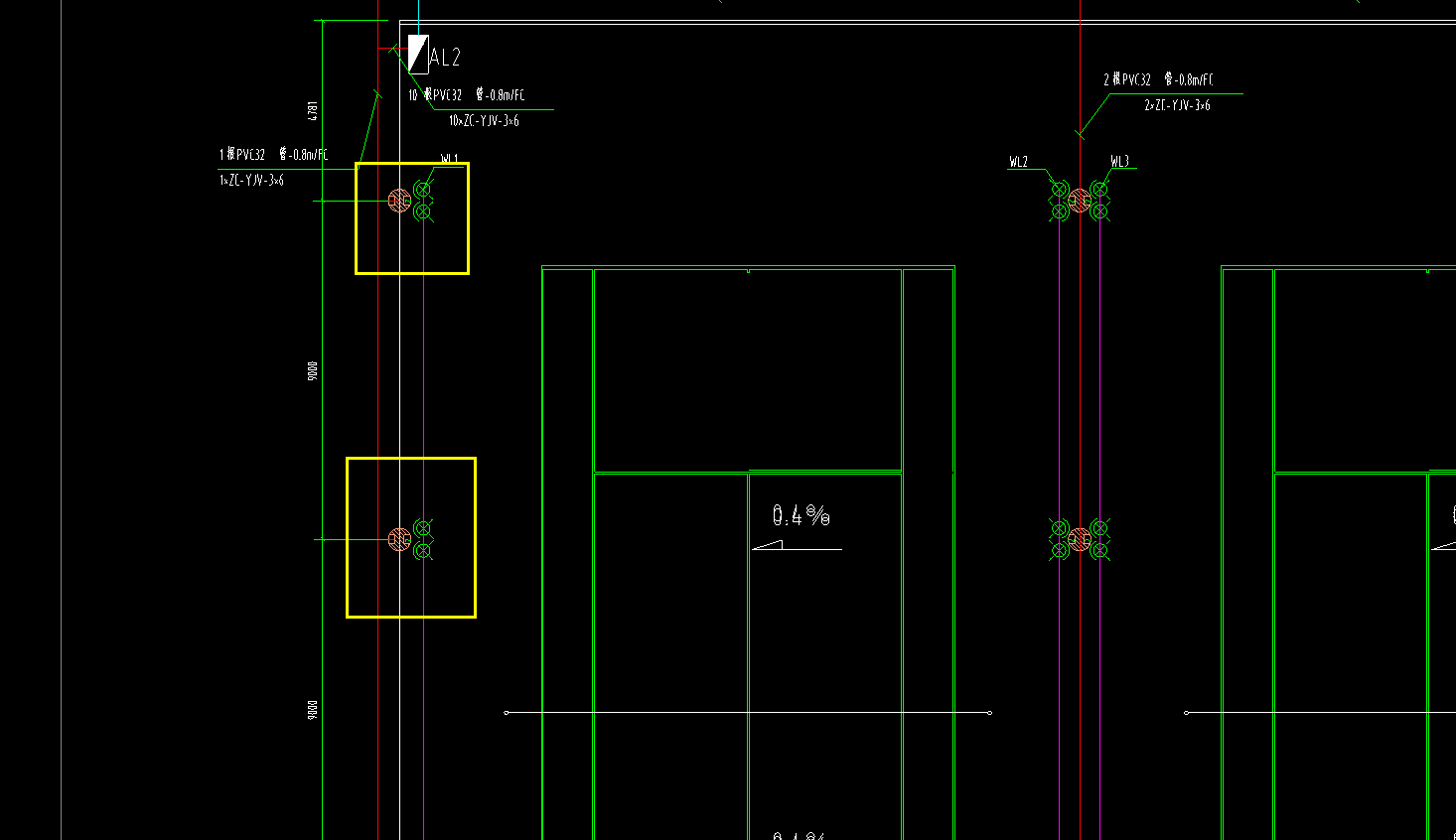Click the AL2 text label
Screen dimensions: 1456x840
click(x=445, y=58)
